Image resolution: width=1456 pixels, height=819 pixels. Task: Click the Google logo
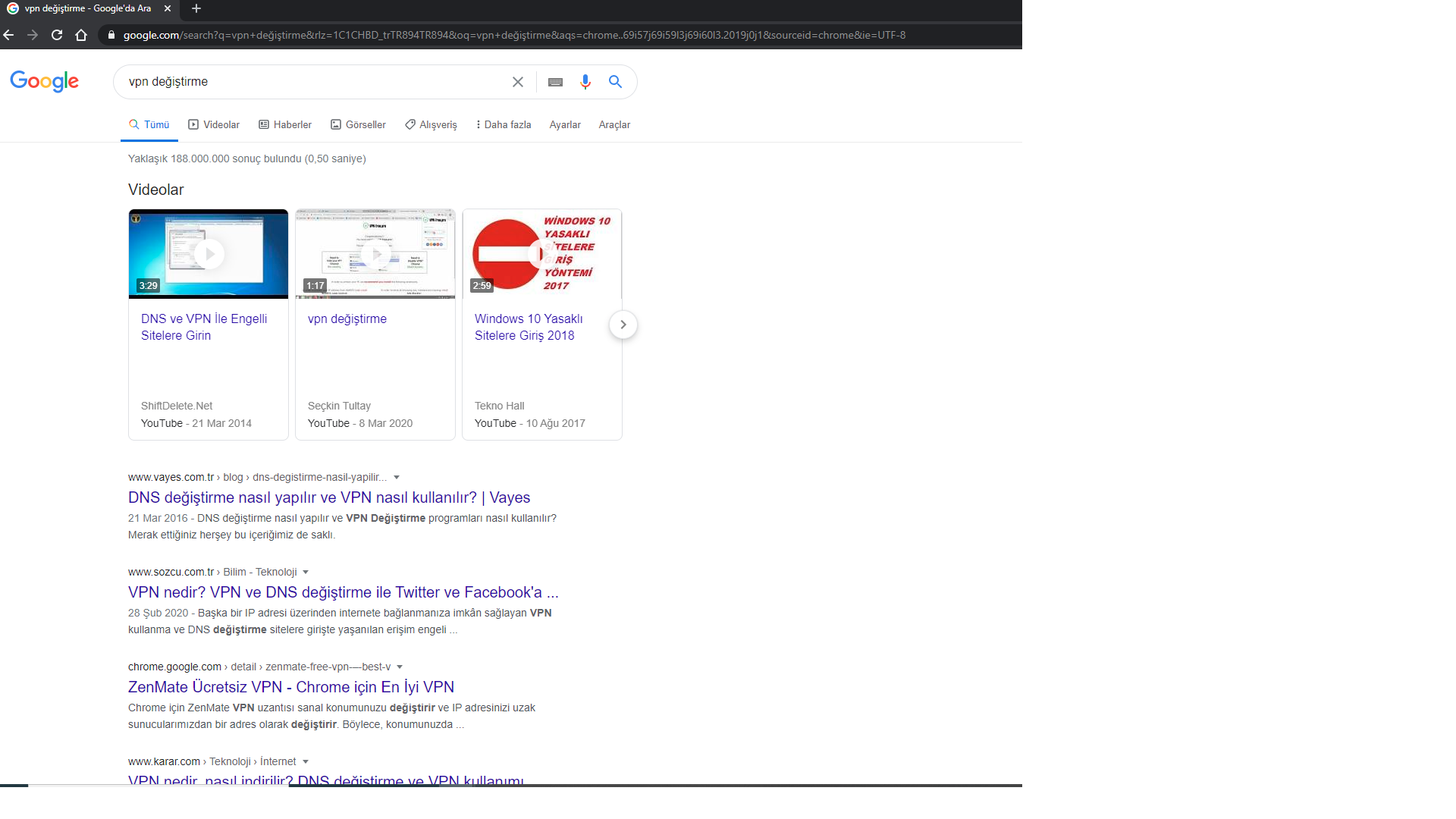tap(45, 81)
